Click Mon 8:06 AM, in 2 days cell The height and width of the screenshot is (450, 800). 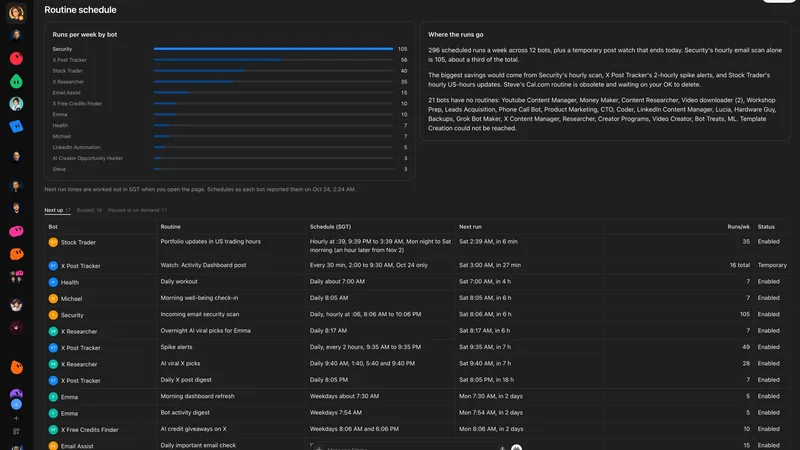[x=491, y=429]
